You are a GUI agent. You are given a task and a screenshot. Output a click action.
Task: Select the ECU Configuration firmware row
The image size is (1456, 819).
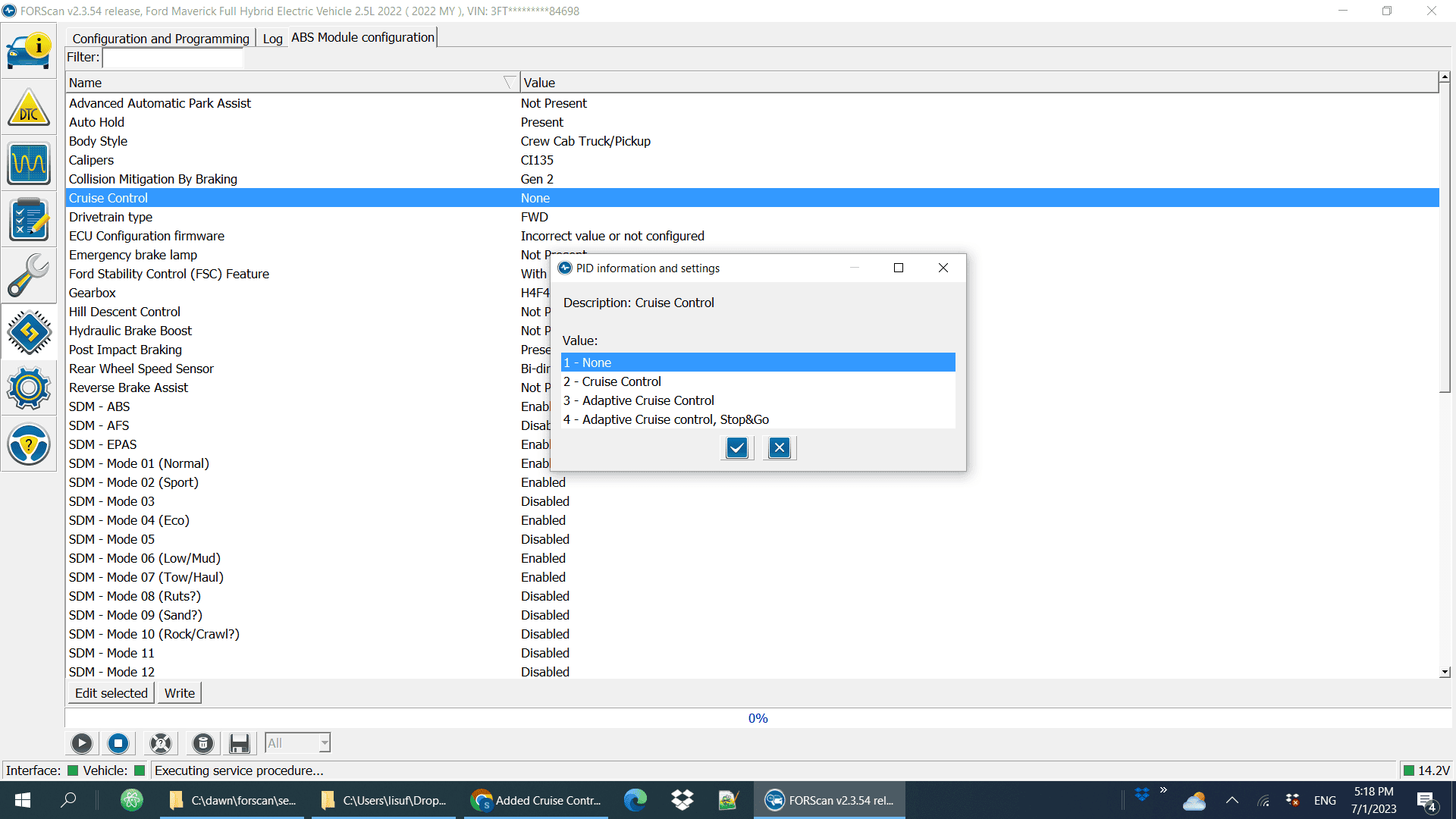coord(752,236)
